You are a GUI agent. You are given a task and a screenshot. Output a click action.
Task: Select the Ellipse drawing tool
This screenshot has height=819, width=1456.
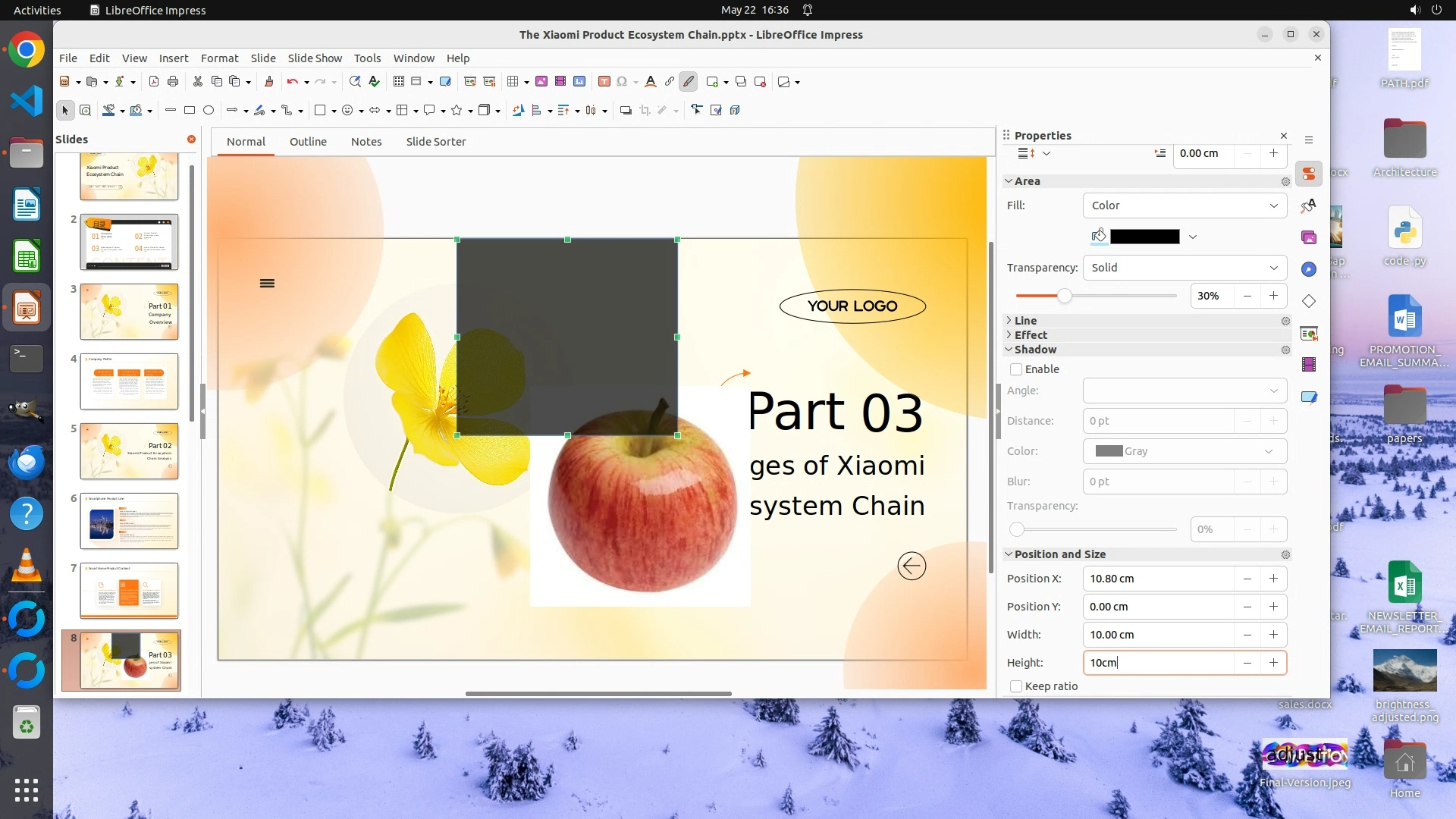[x=209, y=111]
